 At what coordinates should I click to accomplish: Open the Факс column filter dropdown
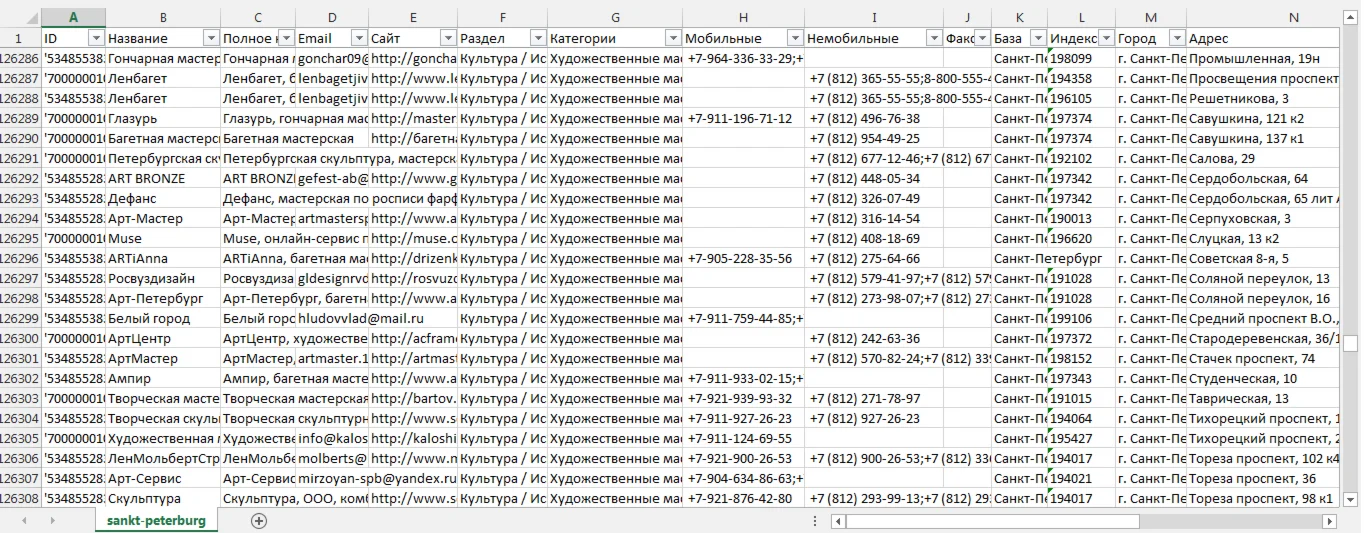point(982,38)
